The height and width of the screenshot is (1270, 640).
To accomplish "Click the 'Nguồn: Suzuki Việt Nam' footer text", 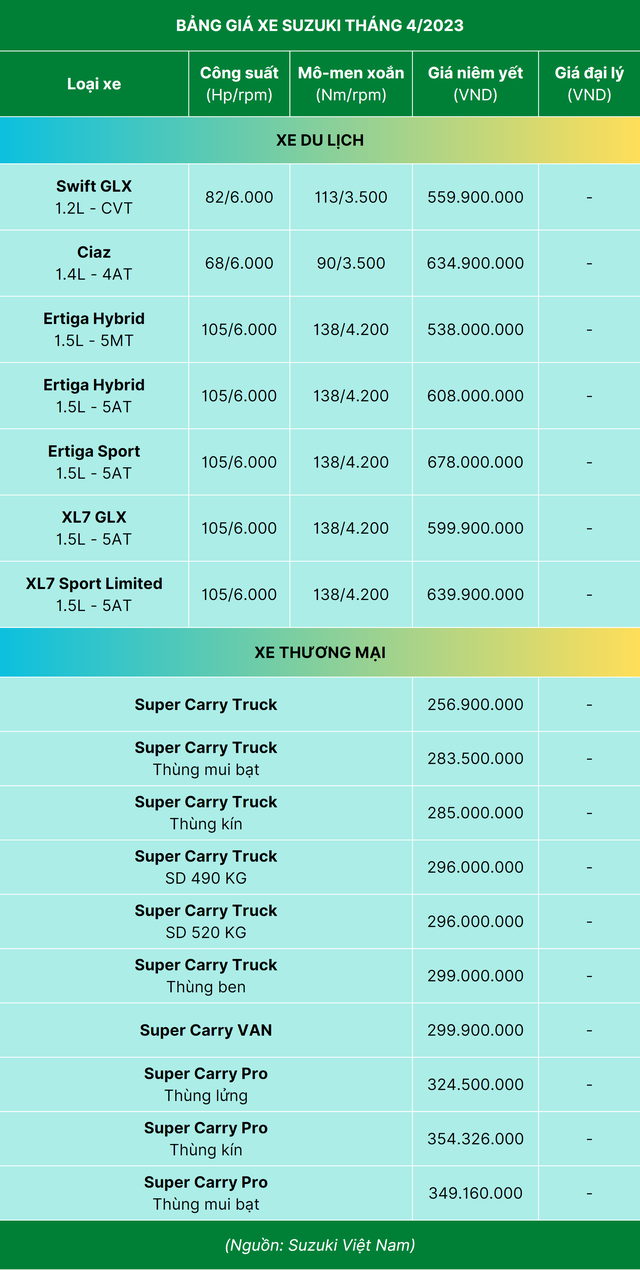I will pos(320,1245).
